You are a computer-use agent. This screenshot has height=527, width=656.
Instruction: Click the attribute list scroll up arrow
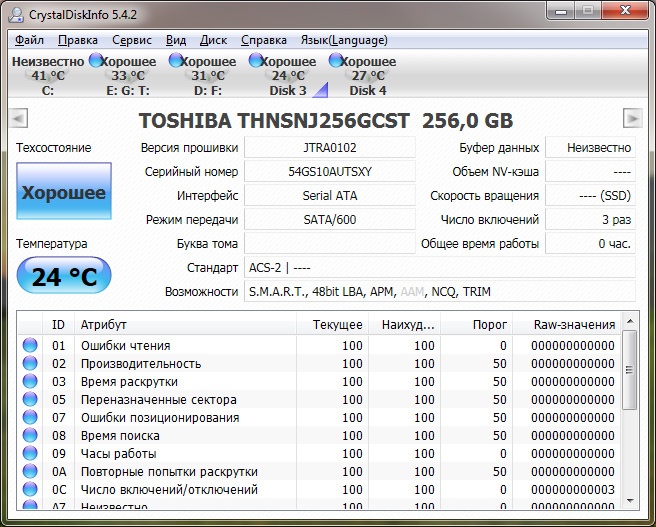[630, 321]
